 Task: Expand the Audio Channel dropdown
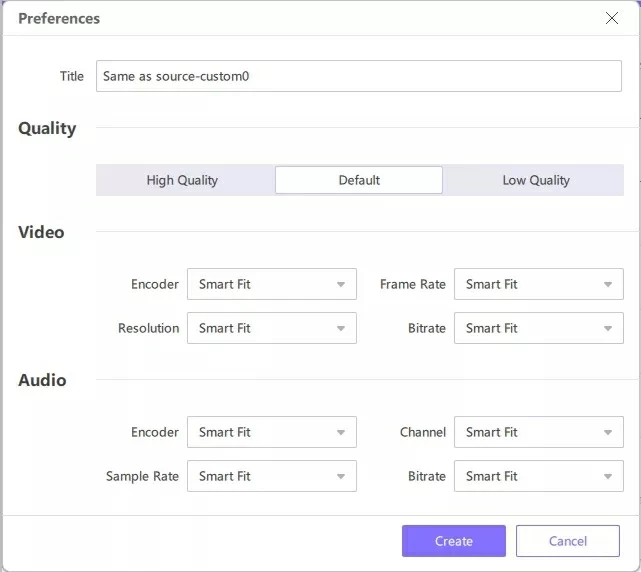point(538,432)
